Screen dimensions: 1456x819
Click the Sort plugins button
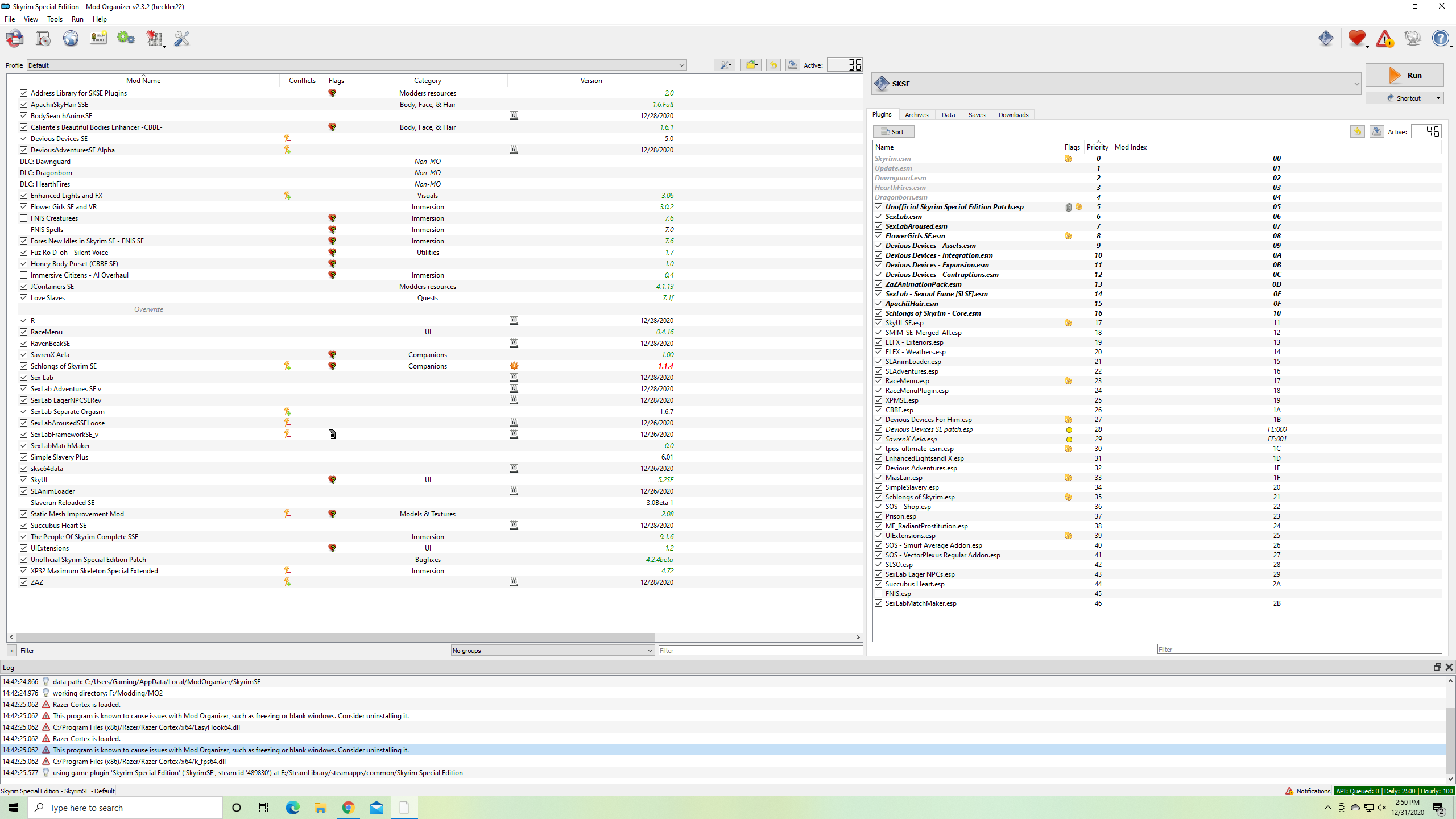click(894, 131)
